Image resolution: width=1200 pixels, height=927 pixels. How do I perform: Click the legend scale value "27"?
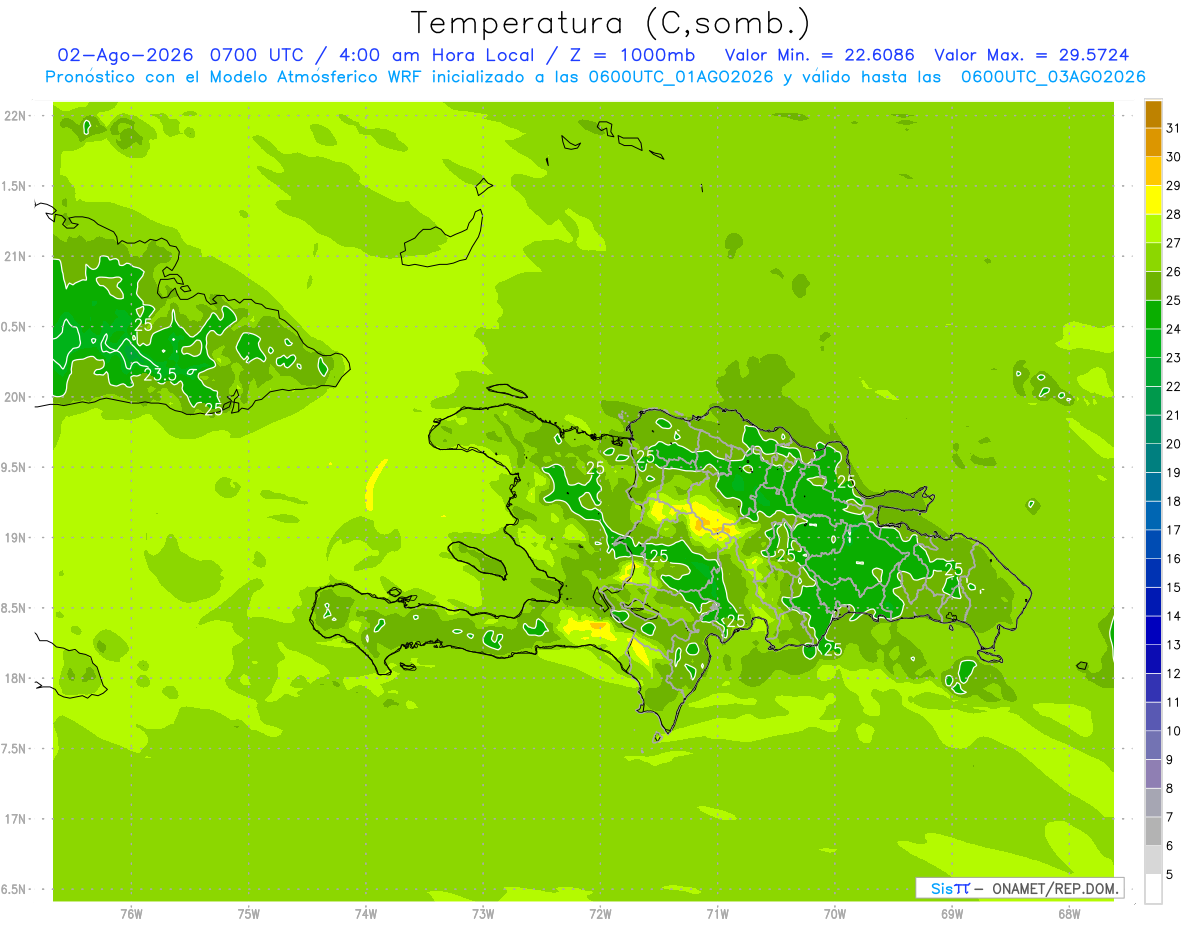pyautogui.click(x=1173, y=243)
